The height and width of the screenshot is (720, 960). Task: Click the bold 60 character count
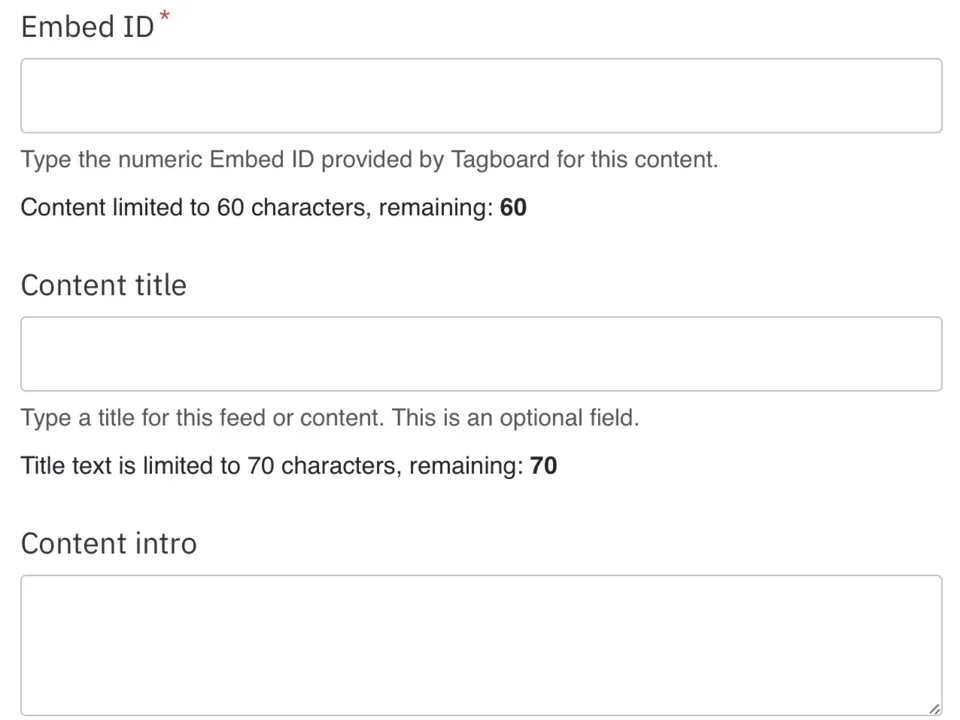513,207
